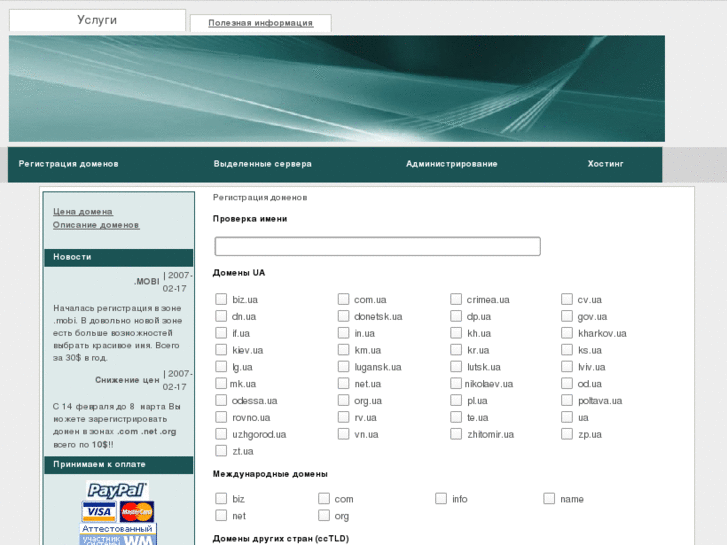
Task: Click the .MOBI news headline
Action: coord(147,282)
